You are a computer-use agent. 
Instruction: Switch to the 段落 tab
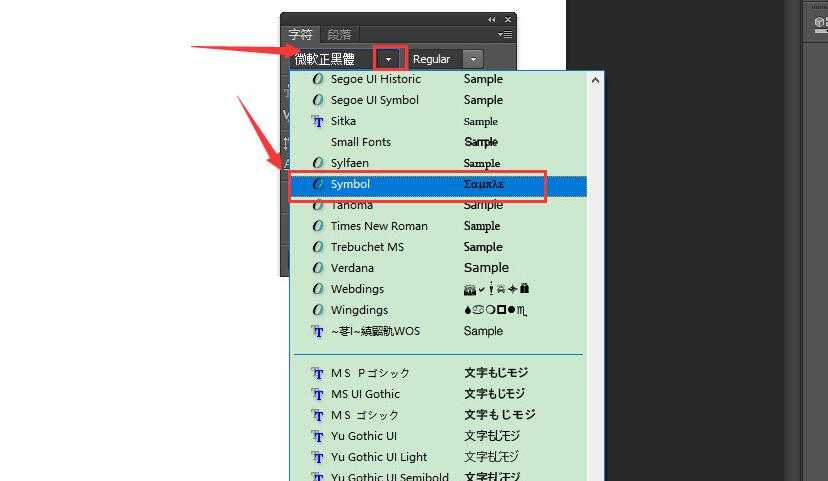click(x=339, y=35)
